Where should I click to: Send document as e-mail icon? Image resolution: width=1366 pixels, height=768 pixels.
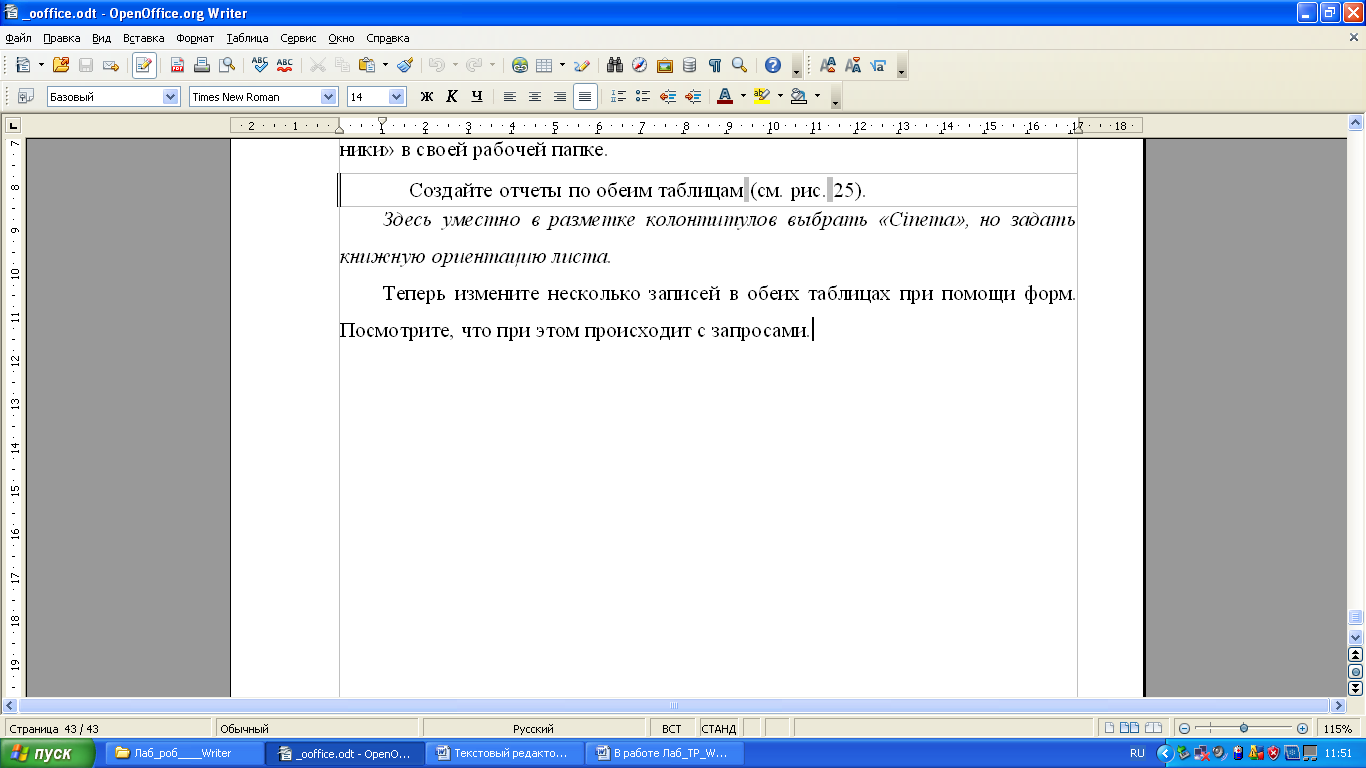point(110,65)
